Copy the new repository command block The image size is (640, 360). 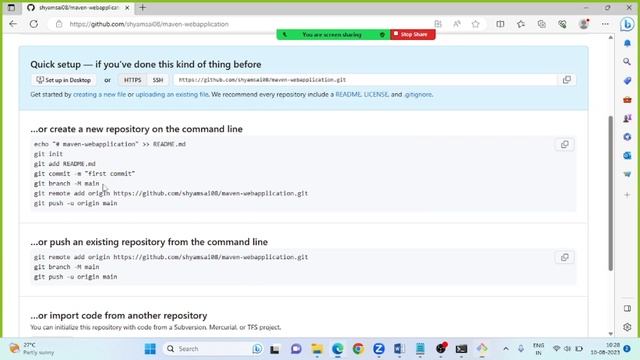click(564, 144)
